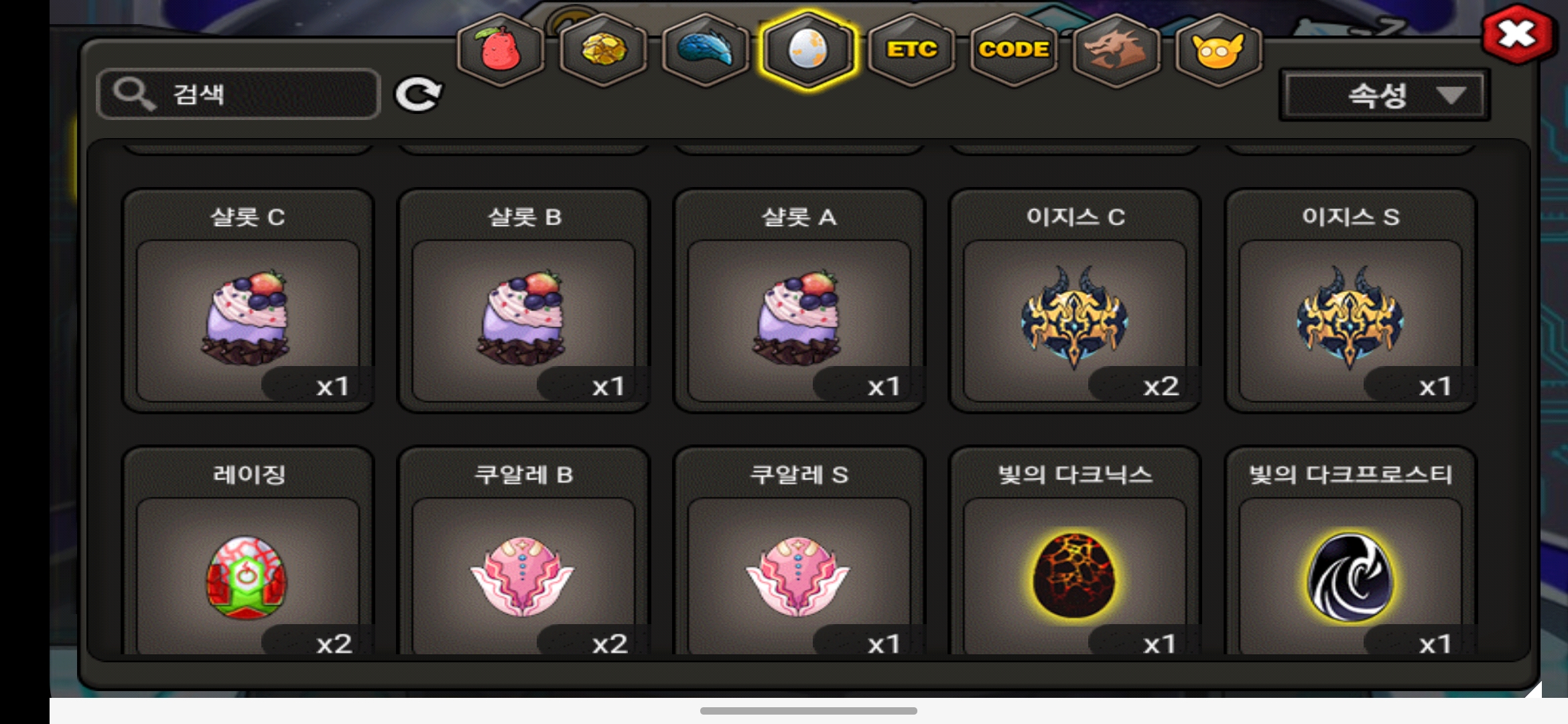Expand the 속성 sort dropdown

coord(1385,95)
